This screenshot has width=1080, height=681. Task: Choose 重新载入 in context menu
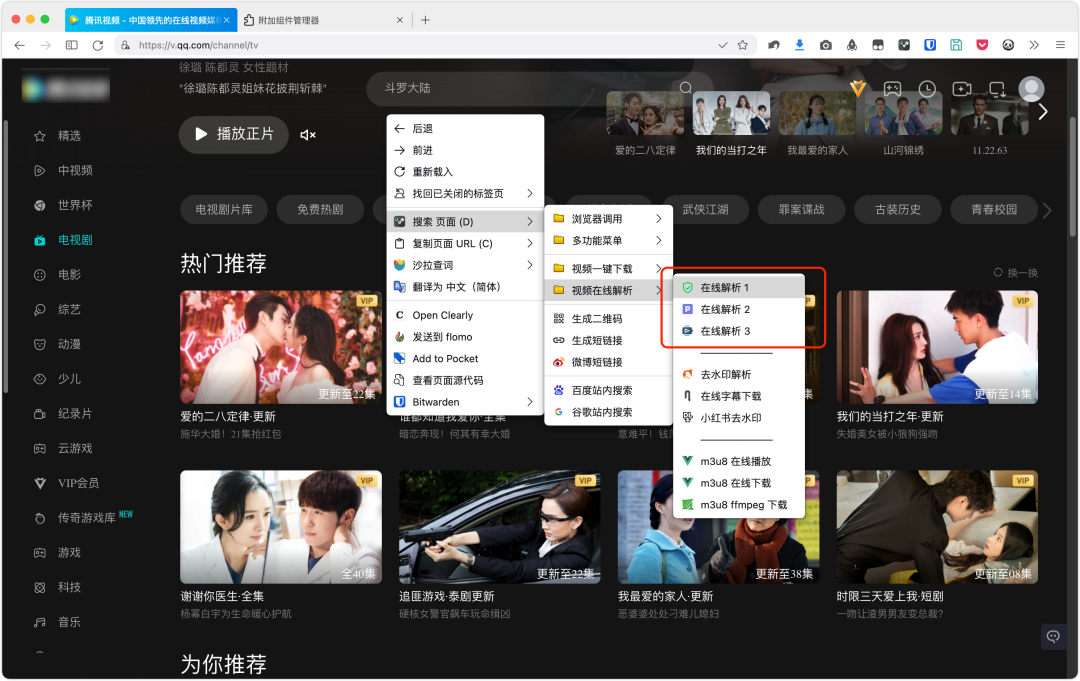465,172
